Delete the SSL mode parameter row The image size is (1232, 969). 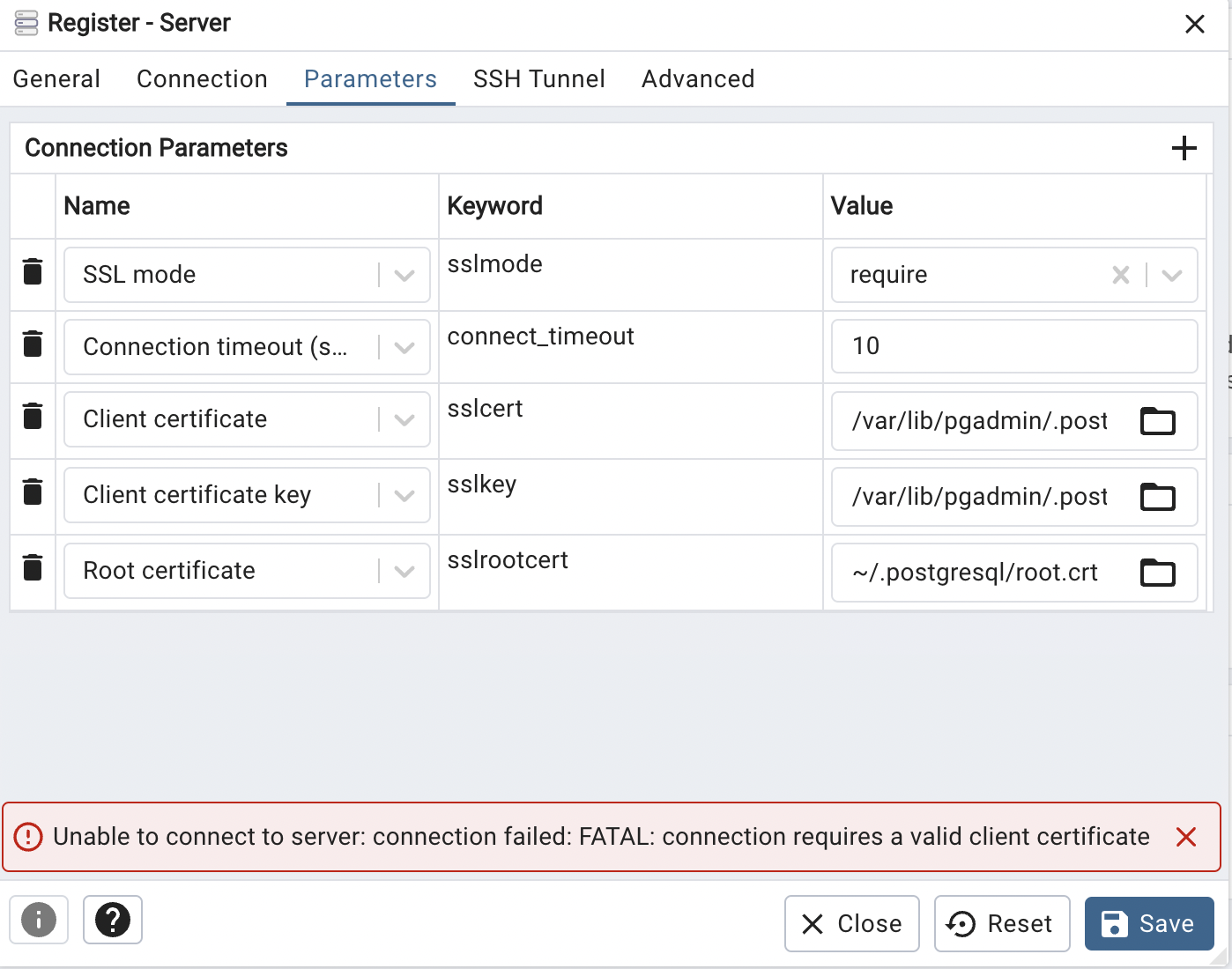(x=33, y=272)
